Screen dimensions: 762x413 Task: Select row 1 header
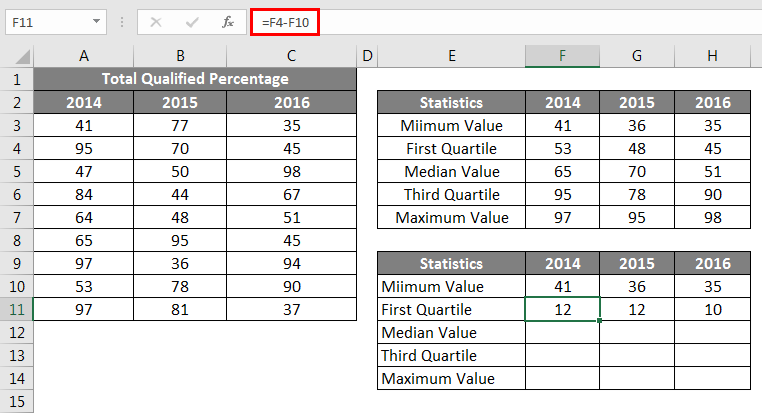click(17, 79)
